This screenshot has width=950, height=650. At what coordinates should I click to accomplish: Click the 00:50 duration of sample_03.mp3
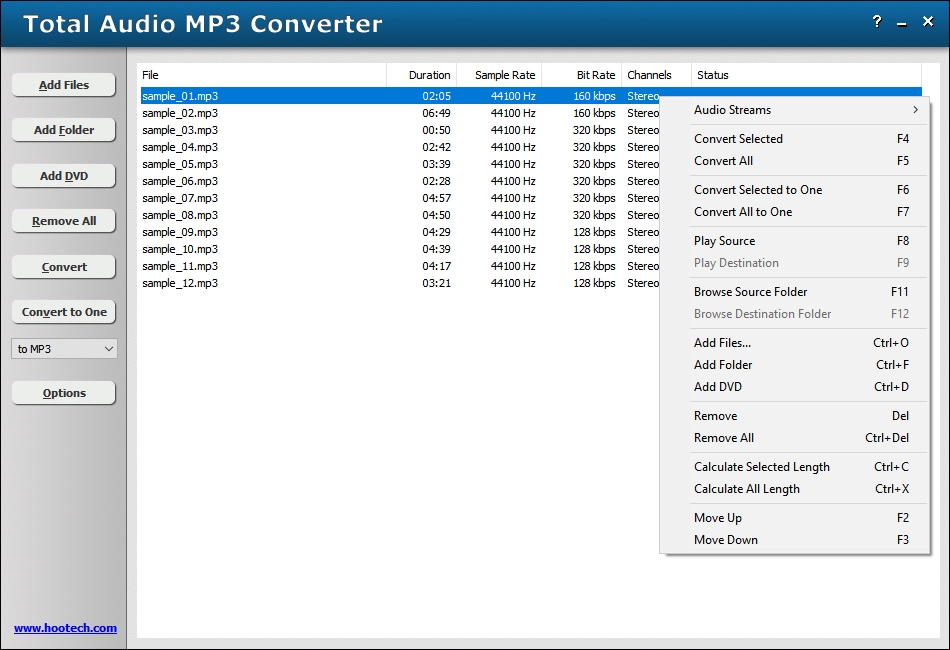click(436, 130)
